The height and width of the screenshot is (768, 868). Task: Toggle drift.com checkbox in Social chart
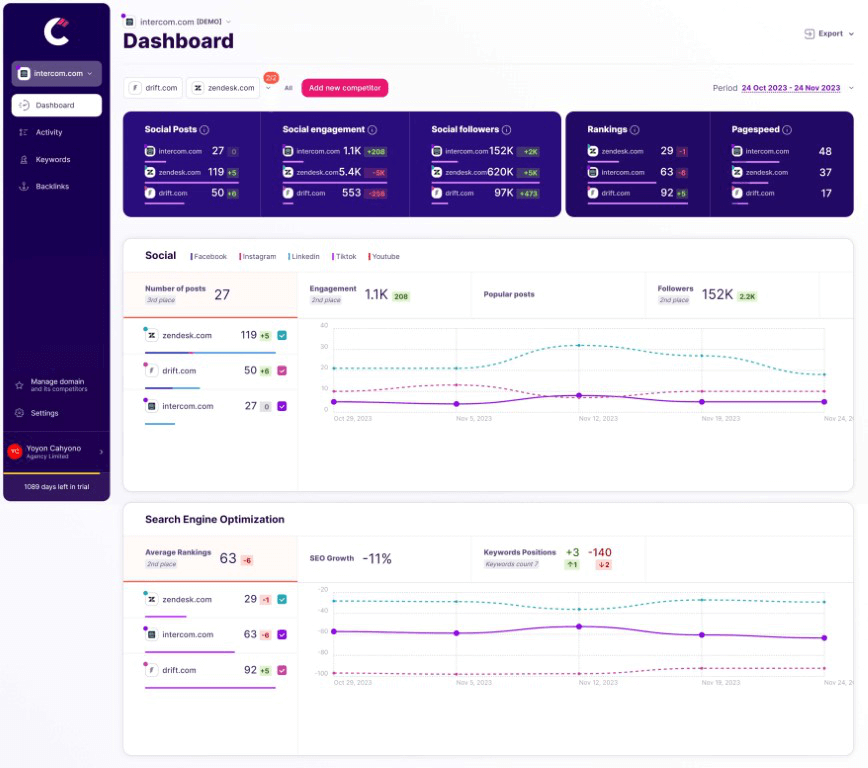click(x=282, y=371)
